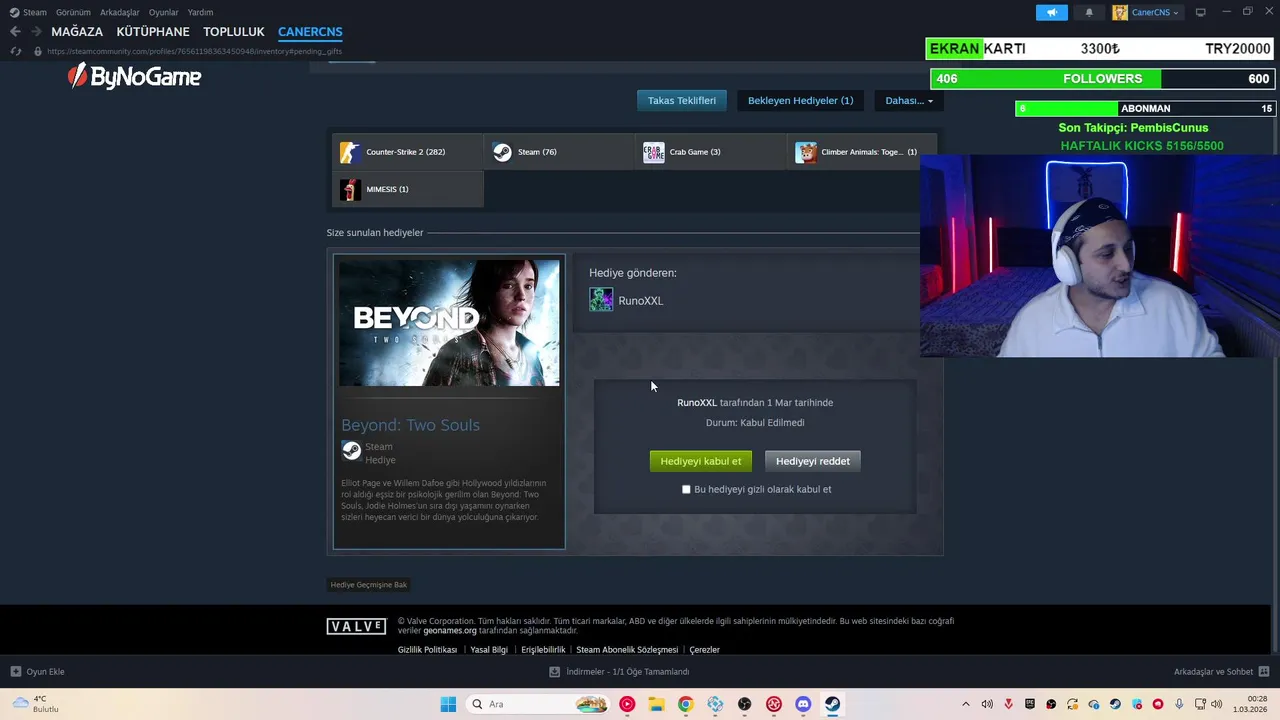The width and height of the screenshot is (1280, 720).
Task: Click the Beyond: Two Souls title
Action: [410, 425]
